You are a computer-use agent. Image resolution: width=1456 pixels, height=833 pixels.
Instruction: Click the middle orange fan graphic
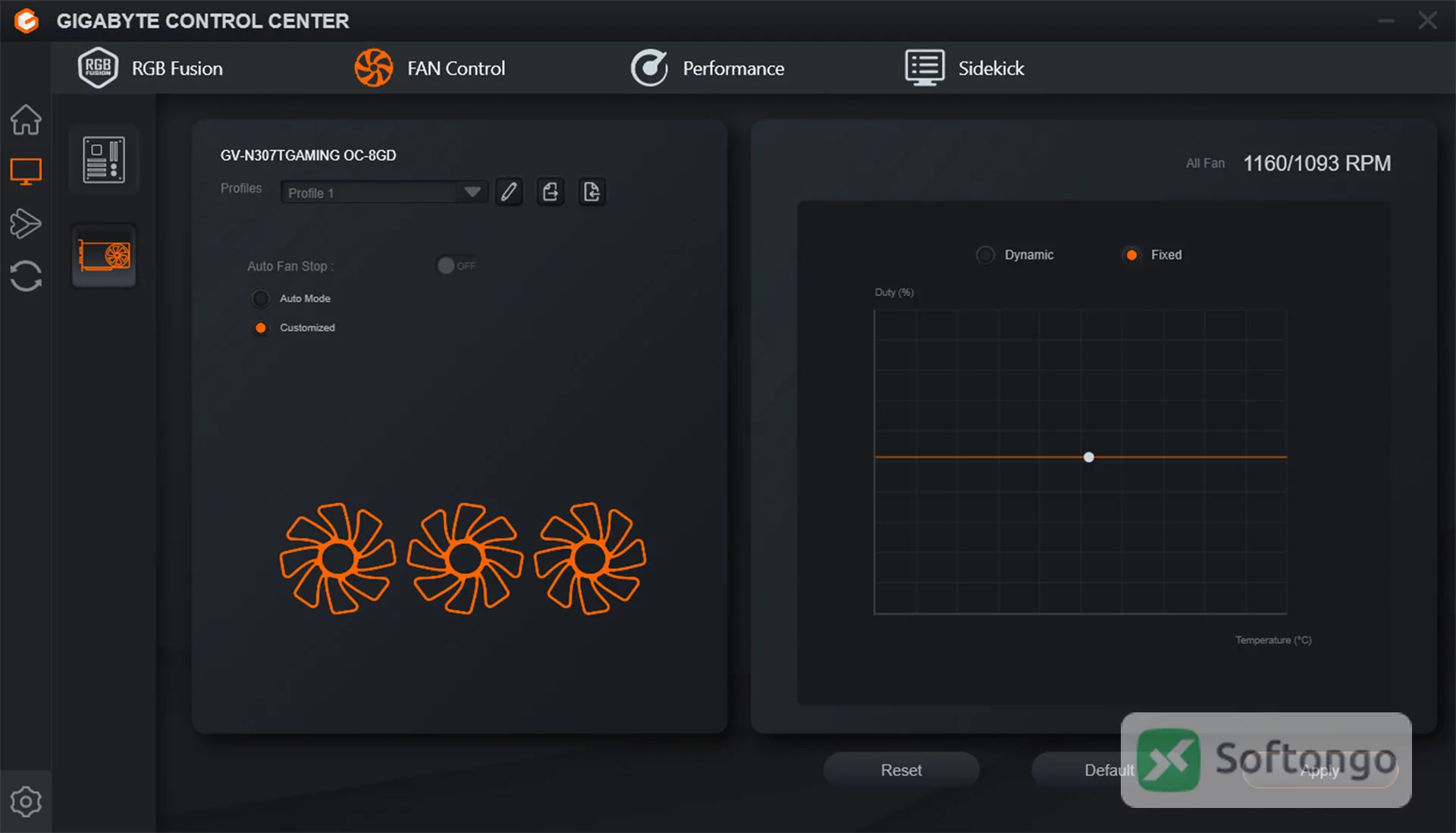click(465, 559)
